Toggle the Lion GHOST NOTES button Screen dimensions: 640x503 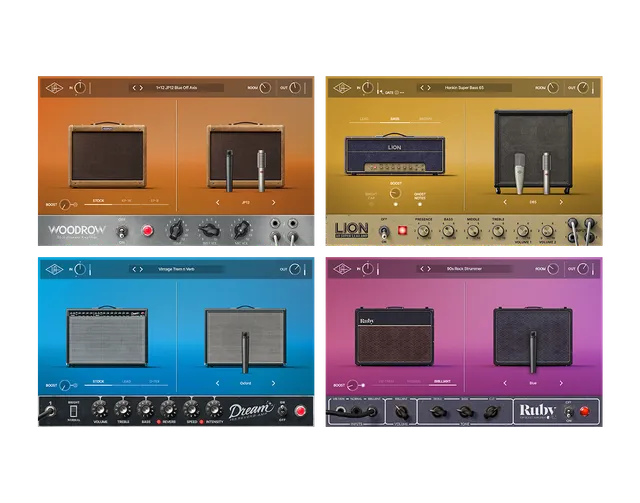[x=420, y=204]
